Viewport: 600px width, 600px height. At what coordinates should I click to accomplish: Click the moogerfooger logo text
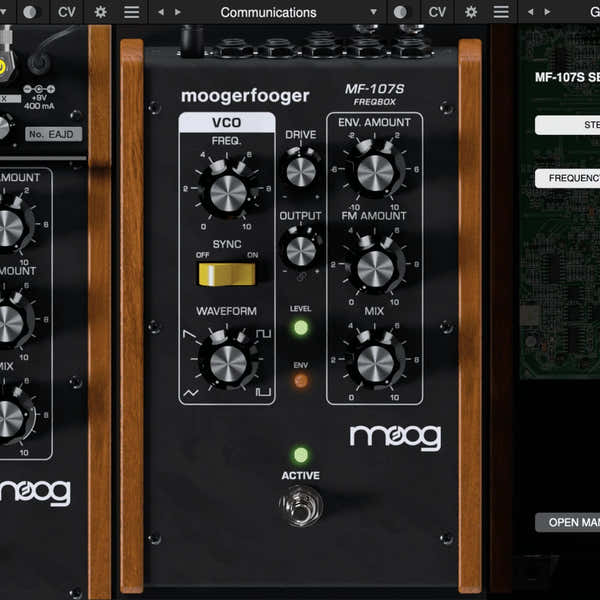[245, 96]
